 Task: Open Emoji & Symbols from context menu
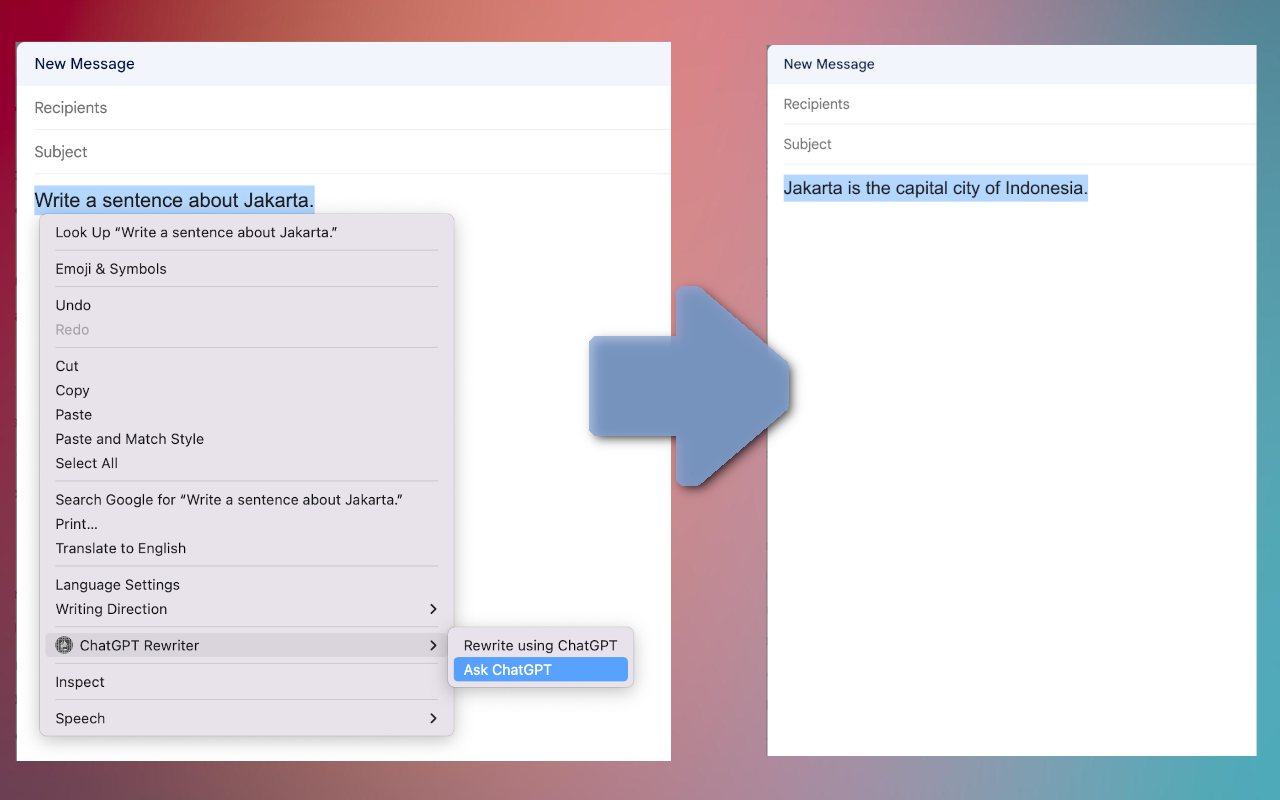tap(246, 269)
